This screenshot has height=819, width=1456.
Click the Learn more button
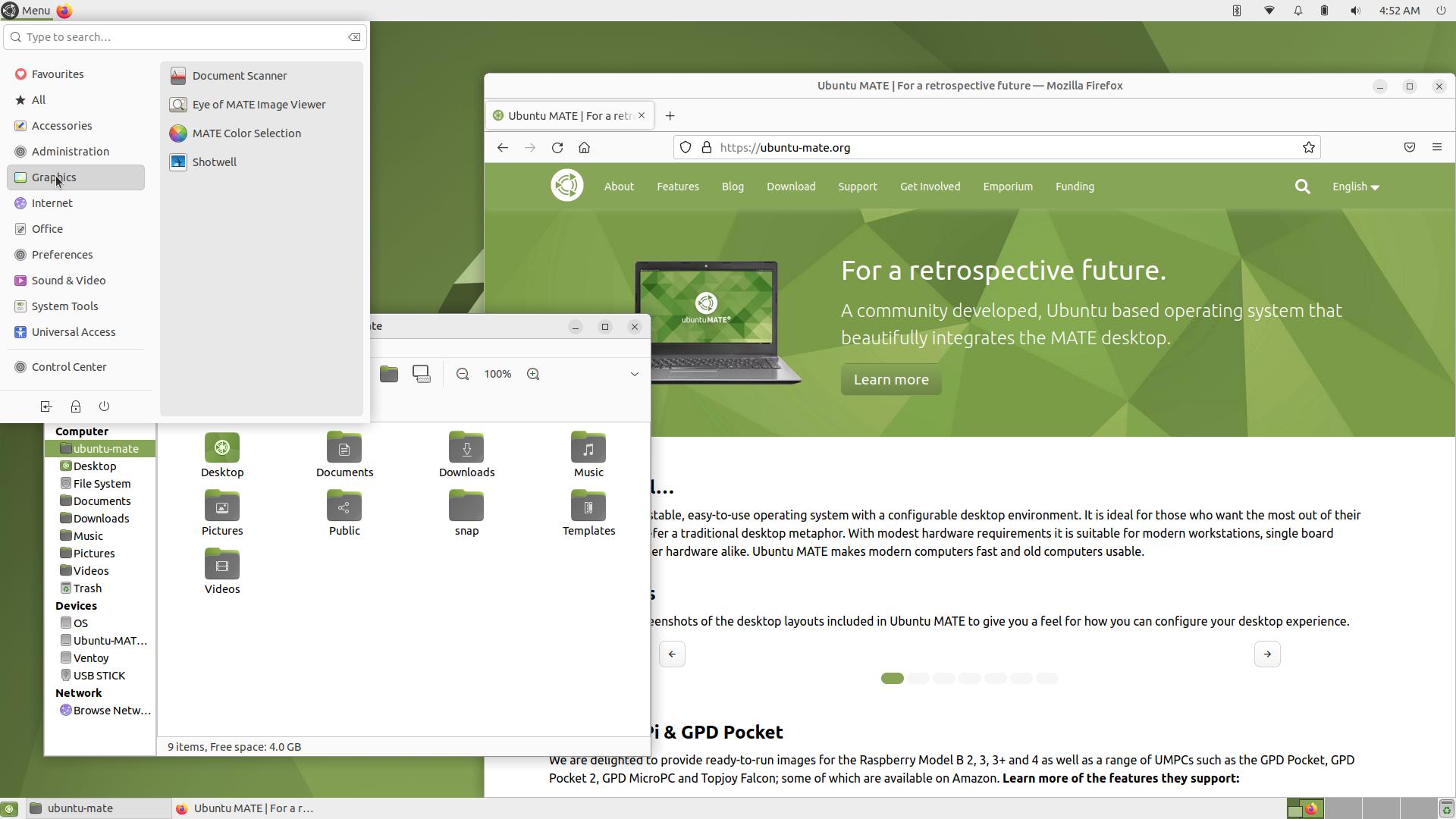891,379
